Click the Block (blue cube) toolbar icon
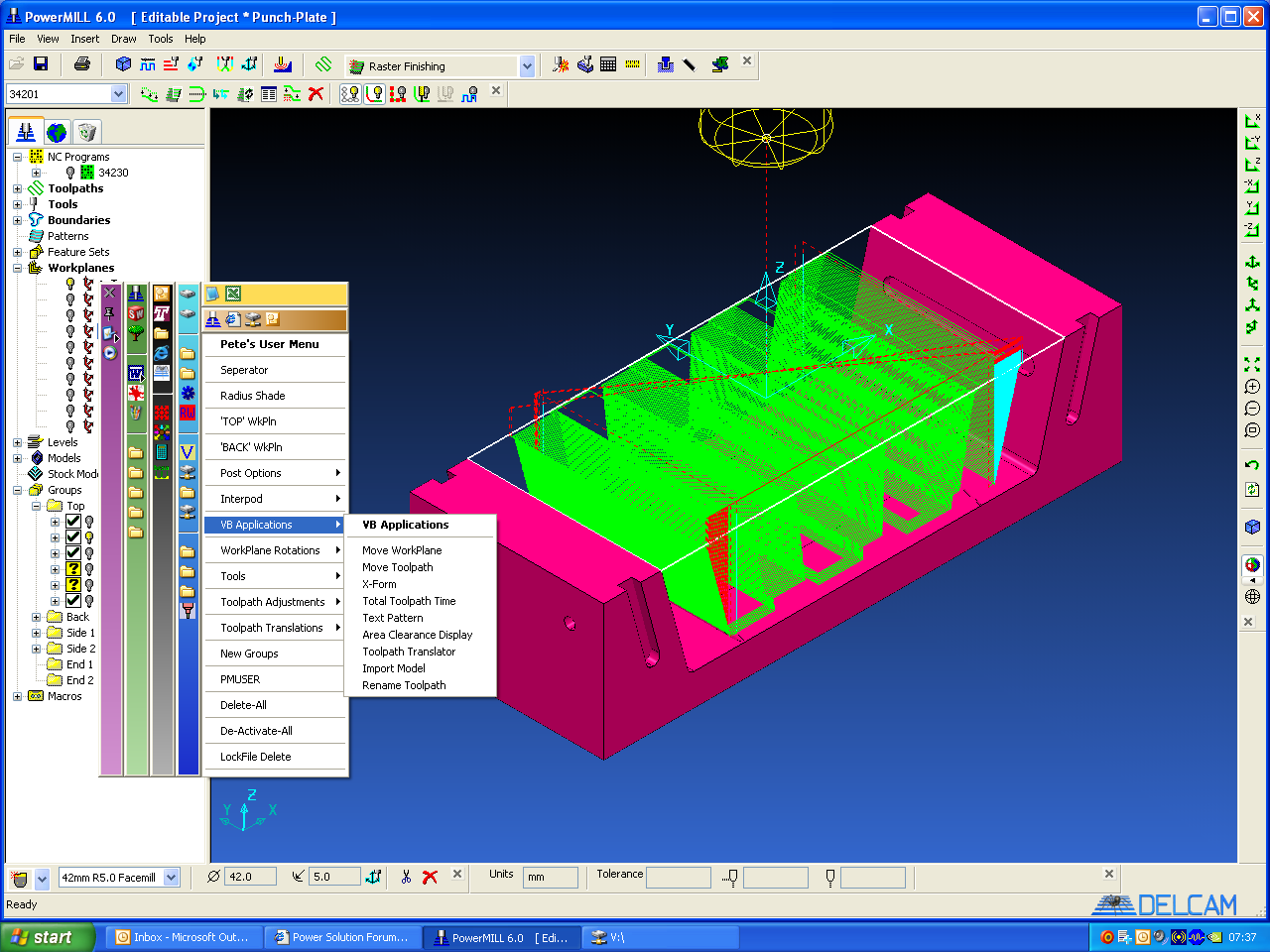Screen dimensions: 1270x952 123,64
